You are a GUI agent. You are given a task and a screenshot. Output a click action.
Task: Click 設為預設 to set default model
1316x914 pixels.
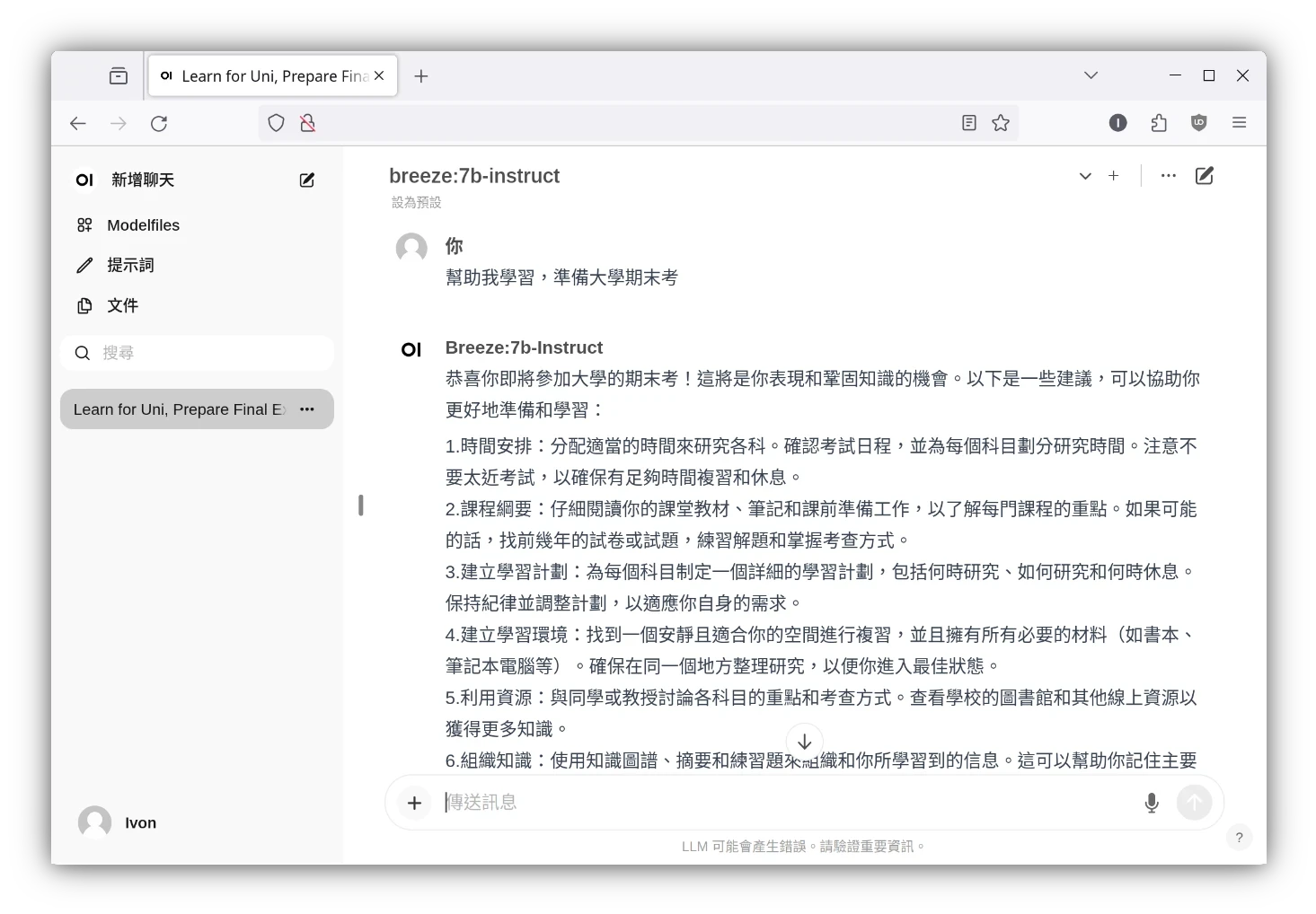tap(416, 203)
